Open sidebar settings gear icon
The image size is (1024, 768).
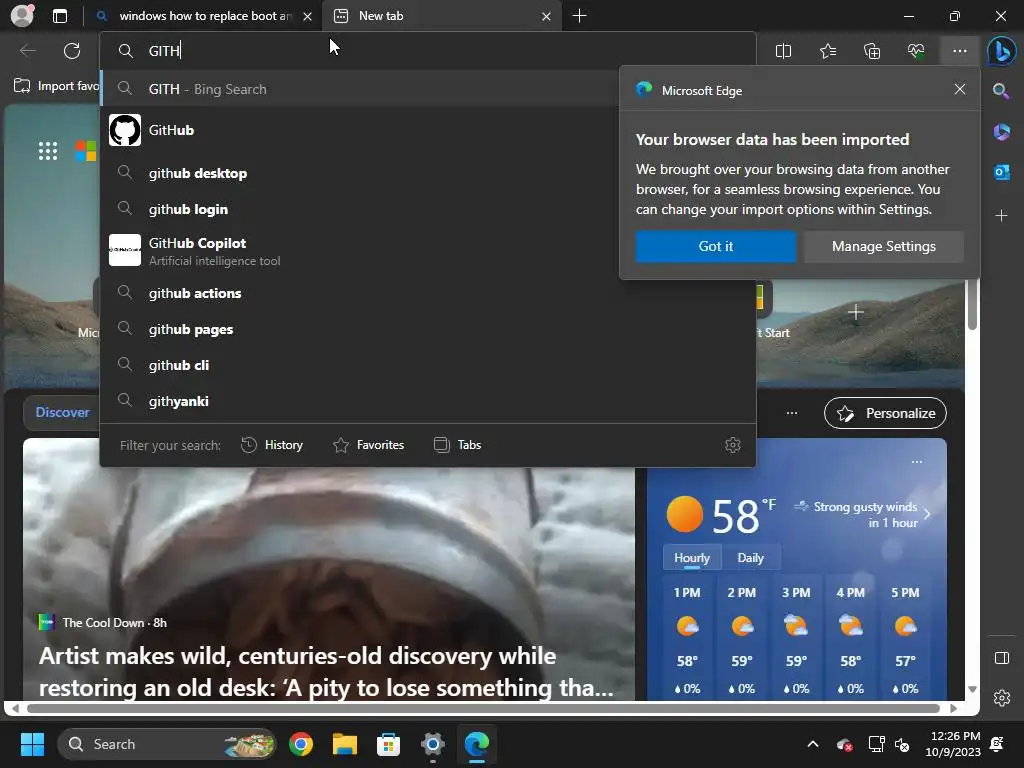coord(1001,698)
